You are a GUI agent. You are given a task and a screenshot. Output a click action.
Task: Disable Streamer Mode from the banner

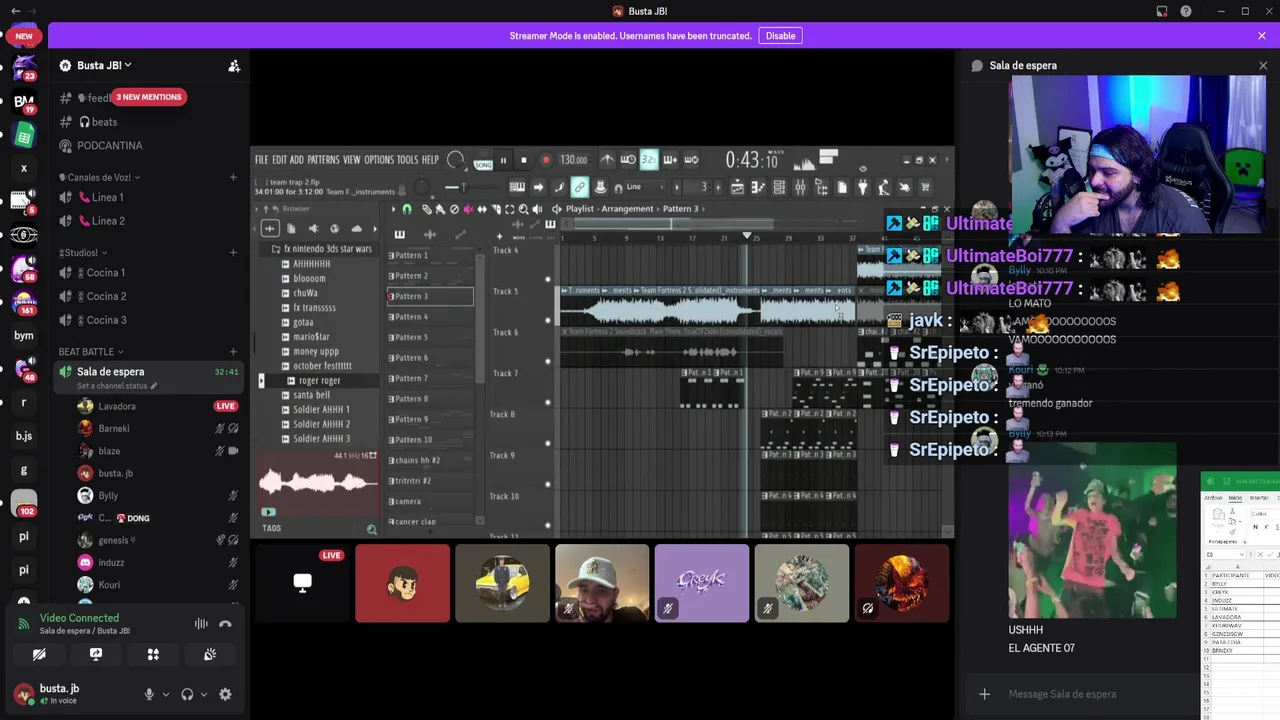780,36
